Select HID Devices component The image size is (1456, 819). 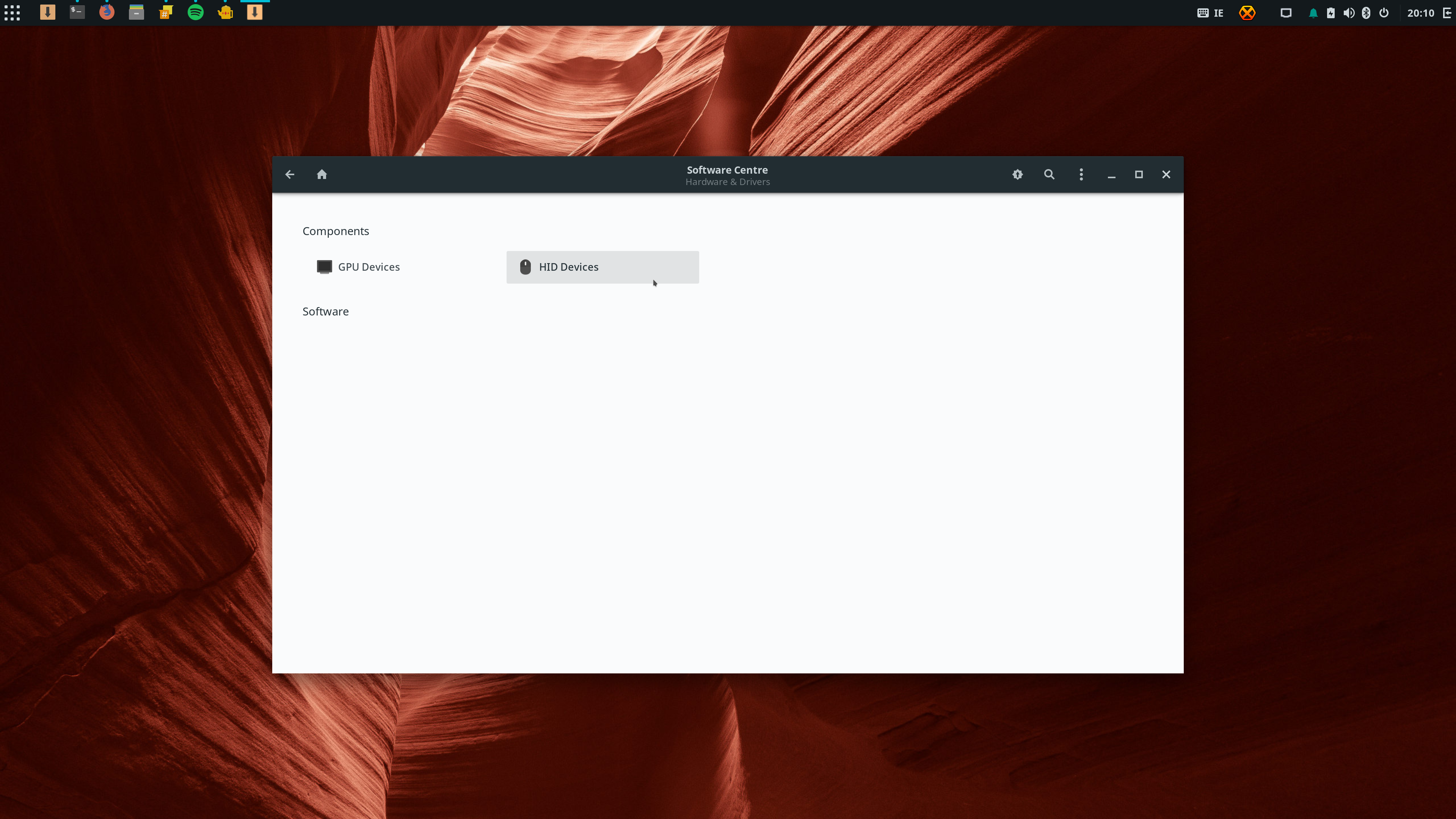(602, 267)
